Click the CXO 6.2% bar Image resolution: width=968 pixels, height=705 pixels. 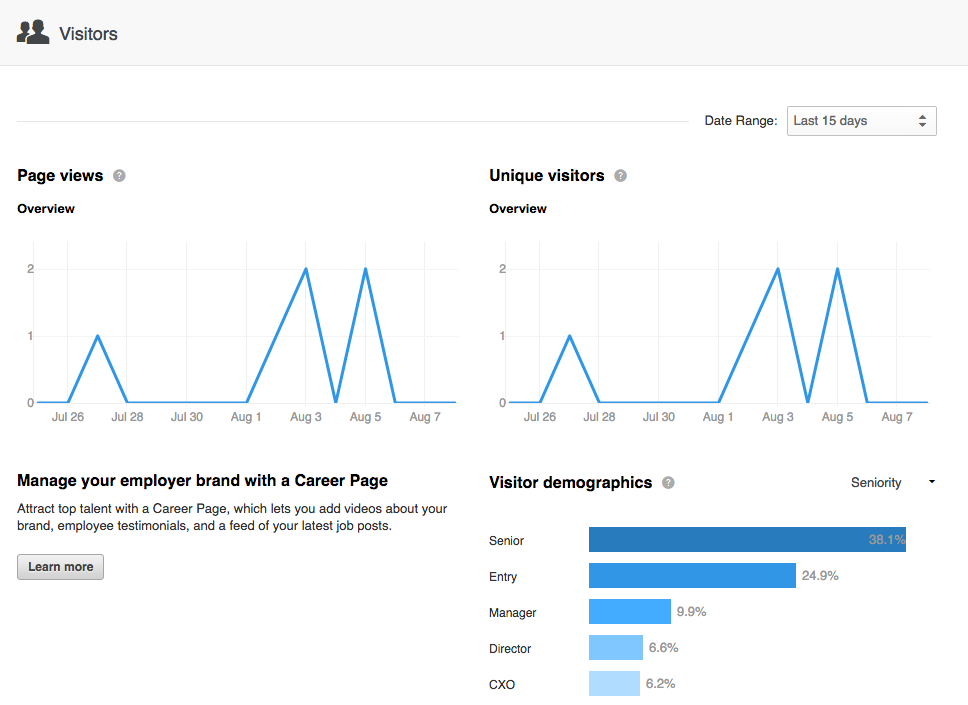pos(614,684)
